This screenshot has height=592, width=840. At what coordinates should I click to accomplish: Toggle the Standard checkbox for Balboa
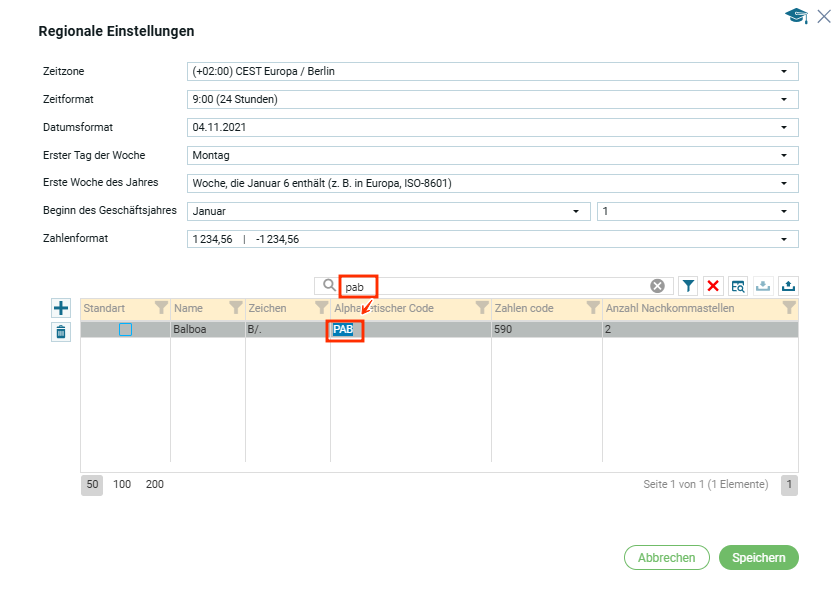pos(126,329)
